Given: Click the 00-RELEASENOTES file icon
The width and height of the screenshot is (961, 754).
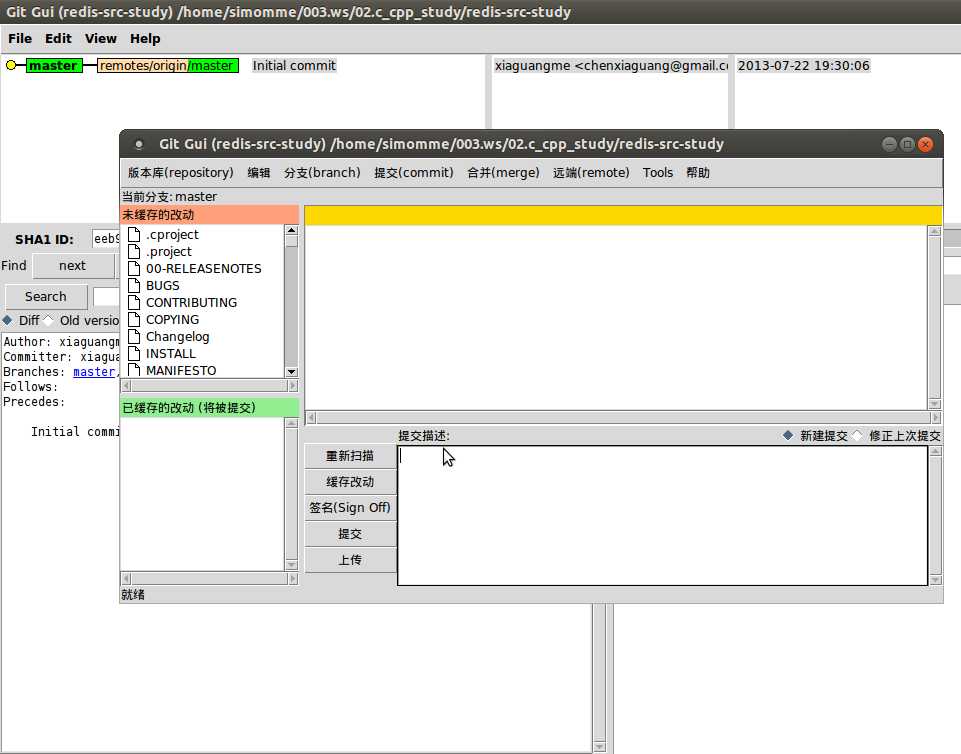Looking at the screenshot, I should pyautogui.click(x=134, y=268).
